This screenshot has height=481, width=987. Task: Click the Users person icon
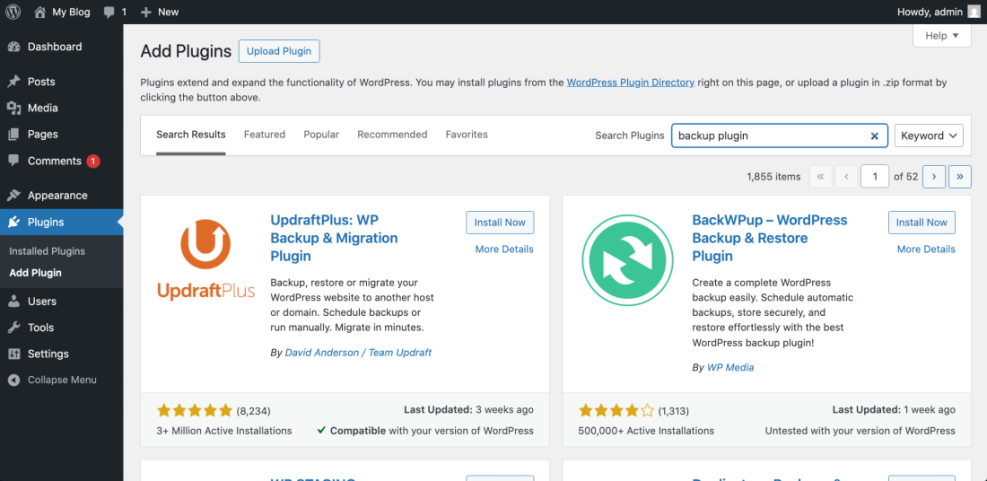pyautogui.click(x=14, y=301)
